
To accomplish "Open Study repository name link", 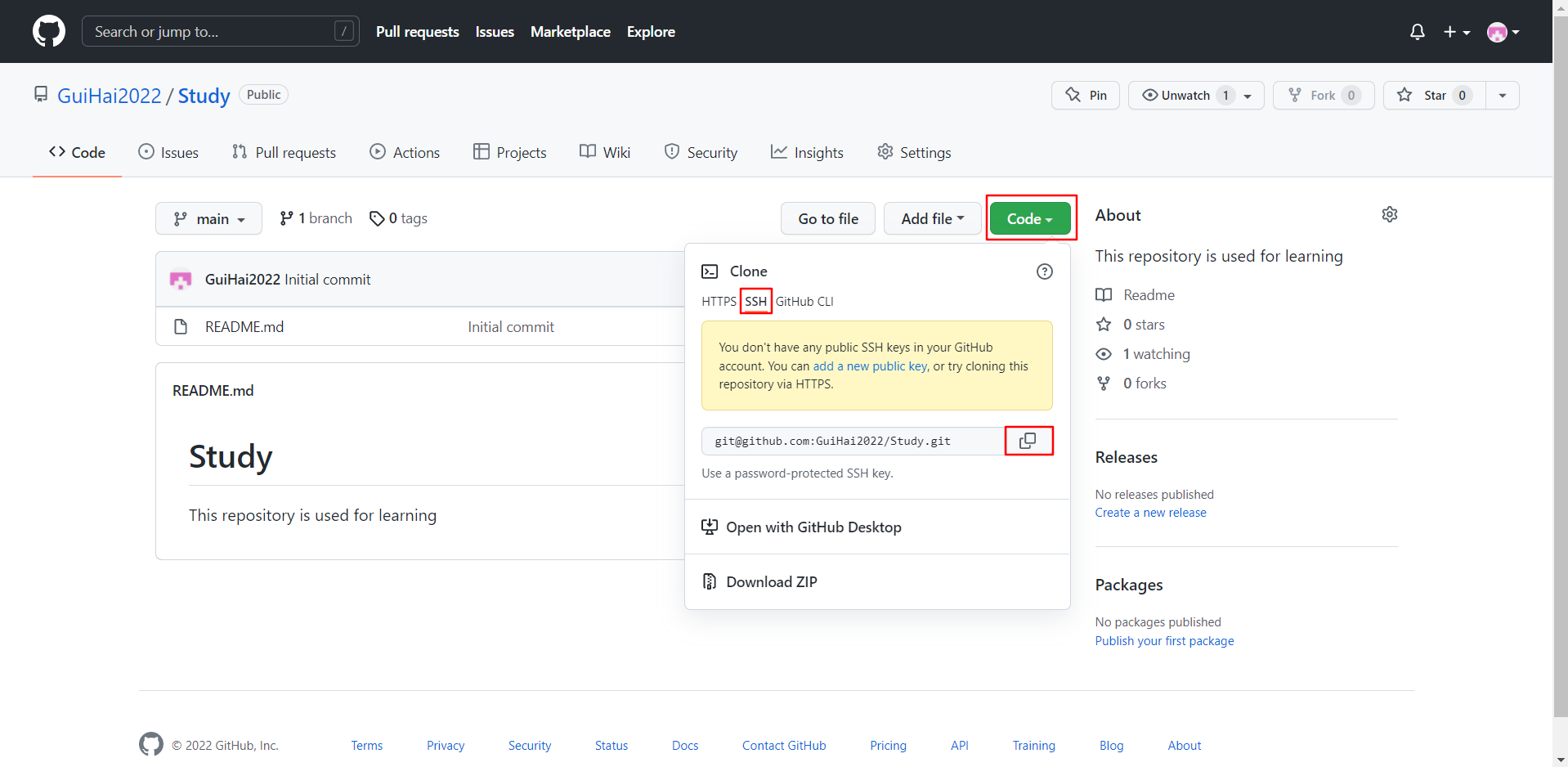I will [204, 96].
